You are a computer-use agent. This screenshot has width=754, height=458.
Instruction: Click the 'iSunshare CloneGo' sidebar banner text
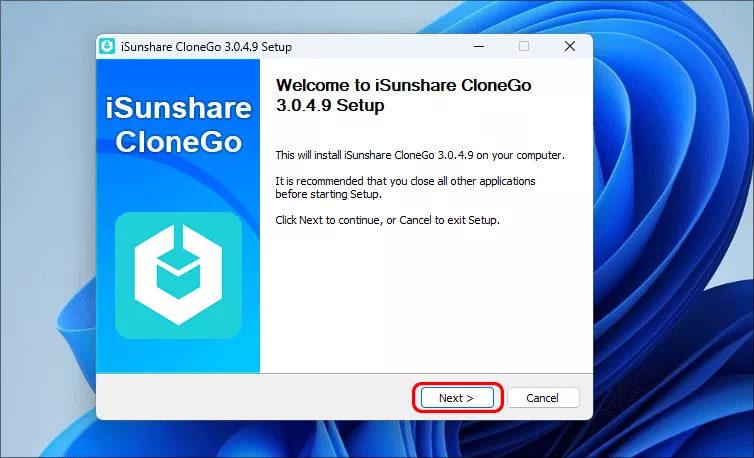[x=178, y=125]
